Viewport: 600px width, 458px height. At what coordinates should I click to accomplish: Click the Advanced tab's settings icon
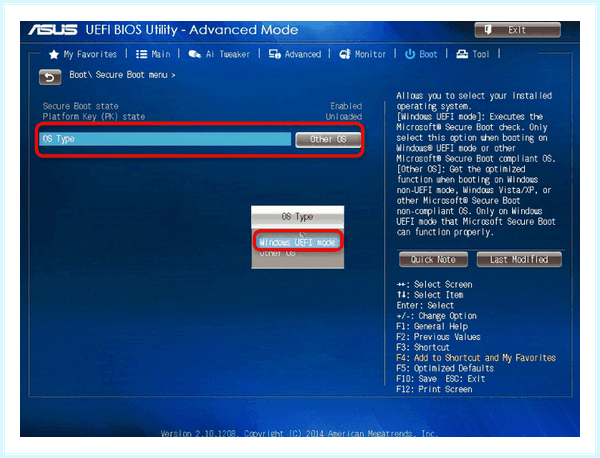[x=274, y=54]
